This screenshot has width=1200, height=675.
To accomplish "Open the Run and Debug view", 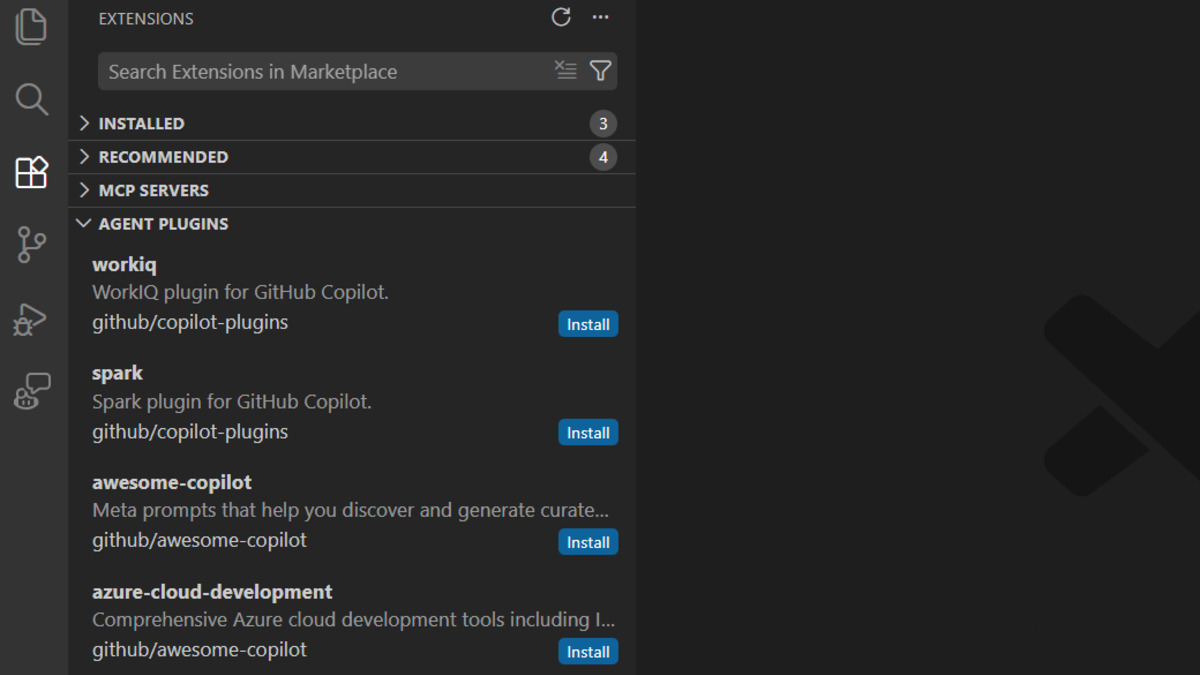I will tap(31, 318).
